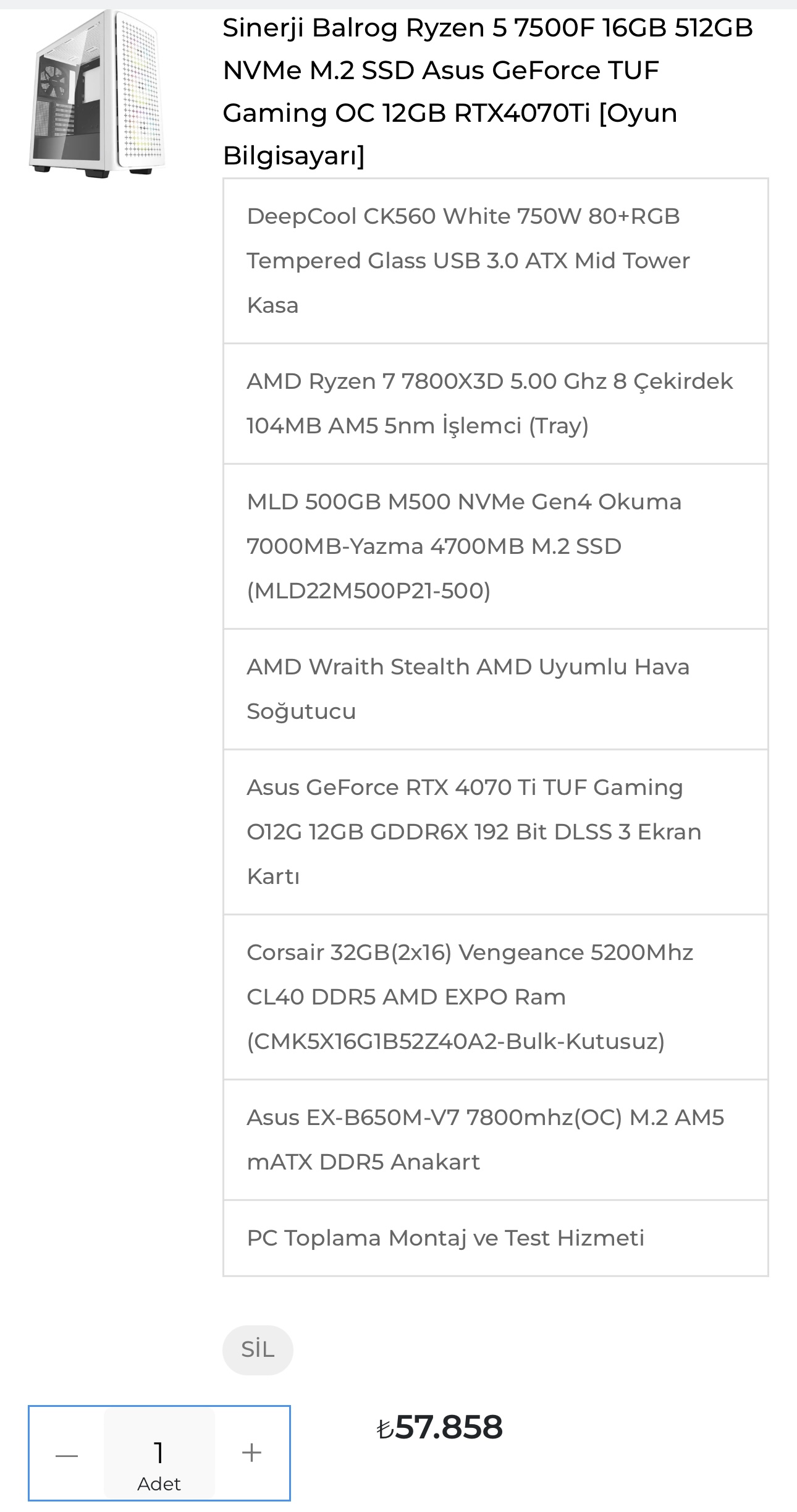This screenshot has height=1512, width=797.
Task: Click the Adet label under quantity
Action: [x=159, y=1484]
